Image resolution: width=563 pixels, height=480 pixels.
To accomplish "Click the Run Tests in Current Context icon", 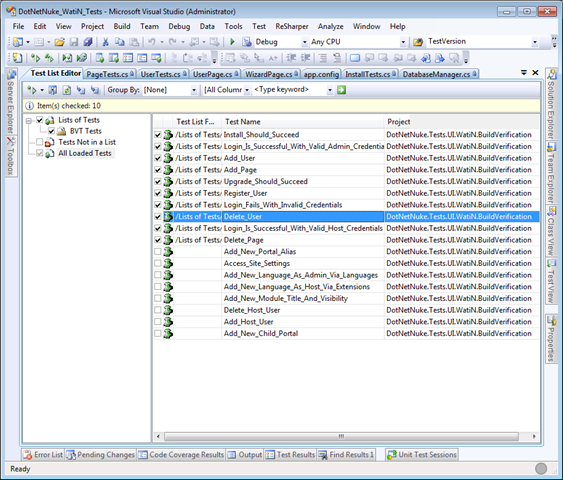I will pyautogui.click(x=35, y=58).
